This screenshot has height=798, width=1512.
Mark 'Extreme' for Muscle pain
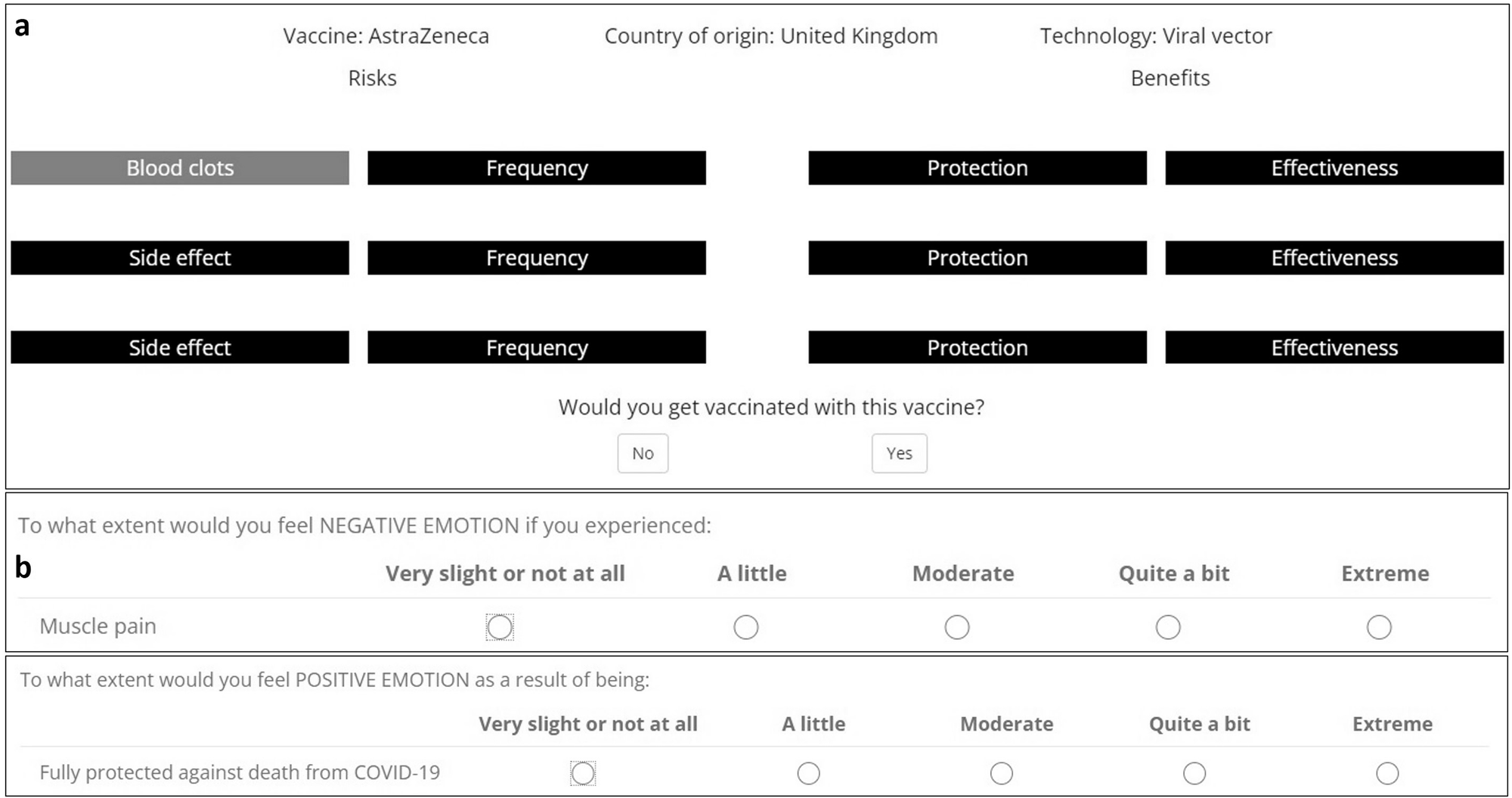1379,627
